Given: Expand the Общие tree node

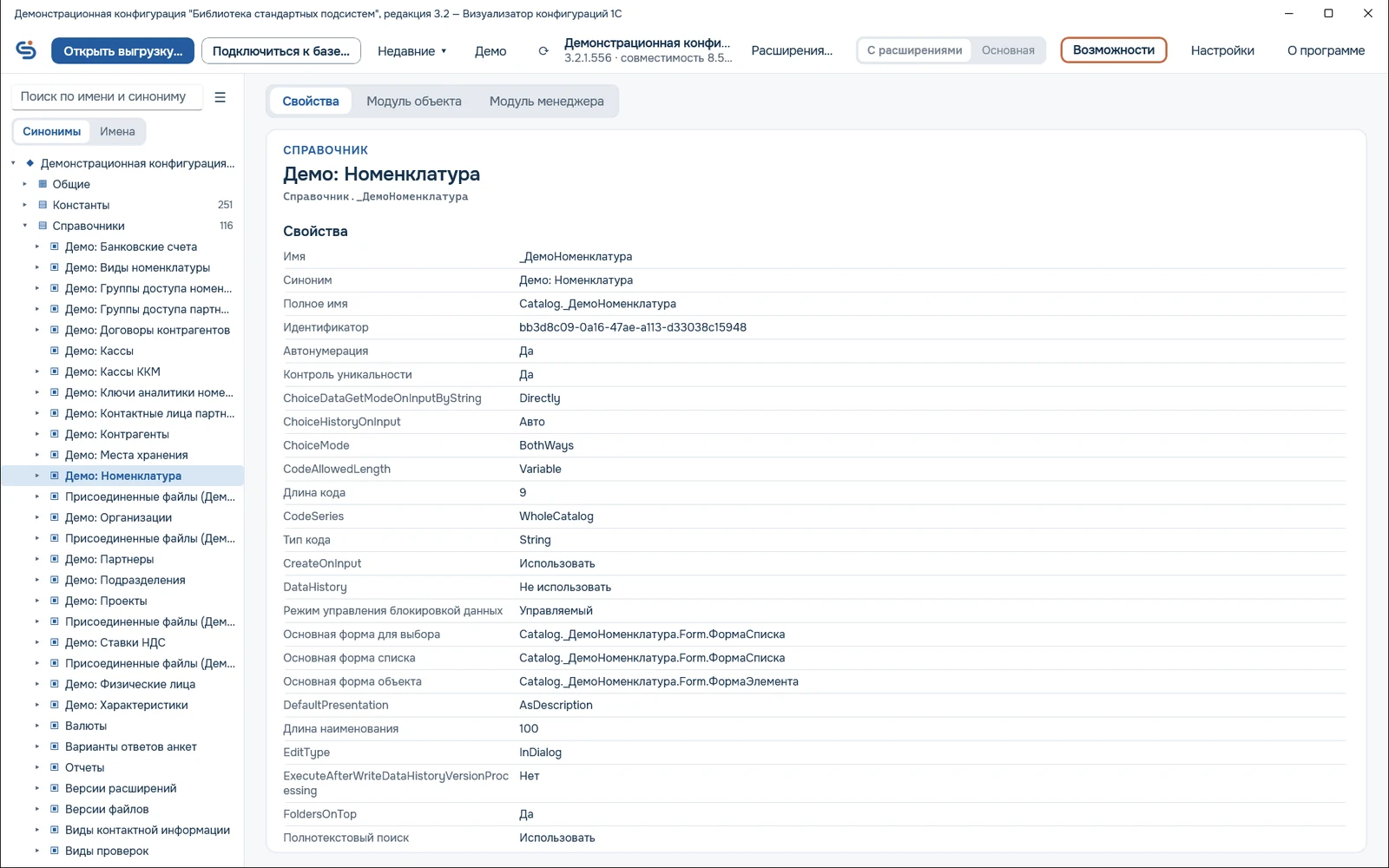Looking at the screenshot, I should 25,184.
